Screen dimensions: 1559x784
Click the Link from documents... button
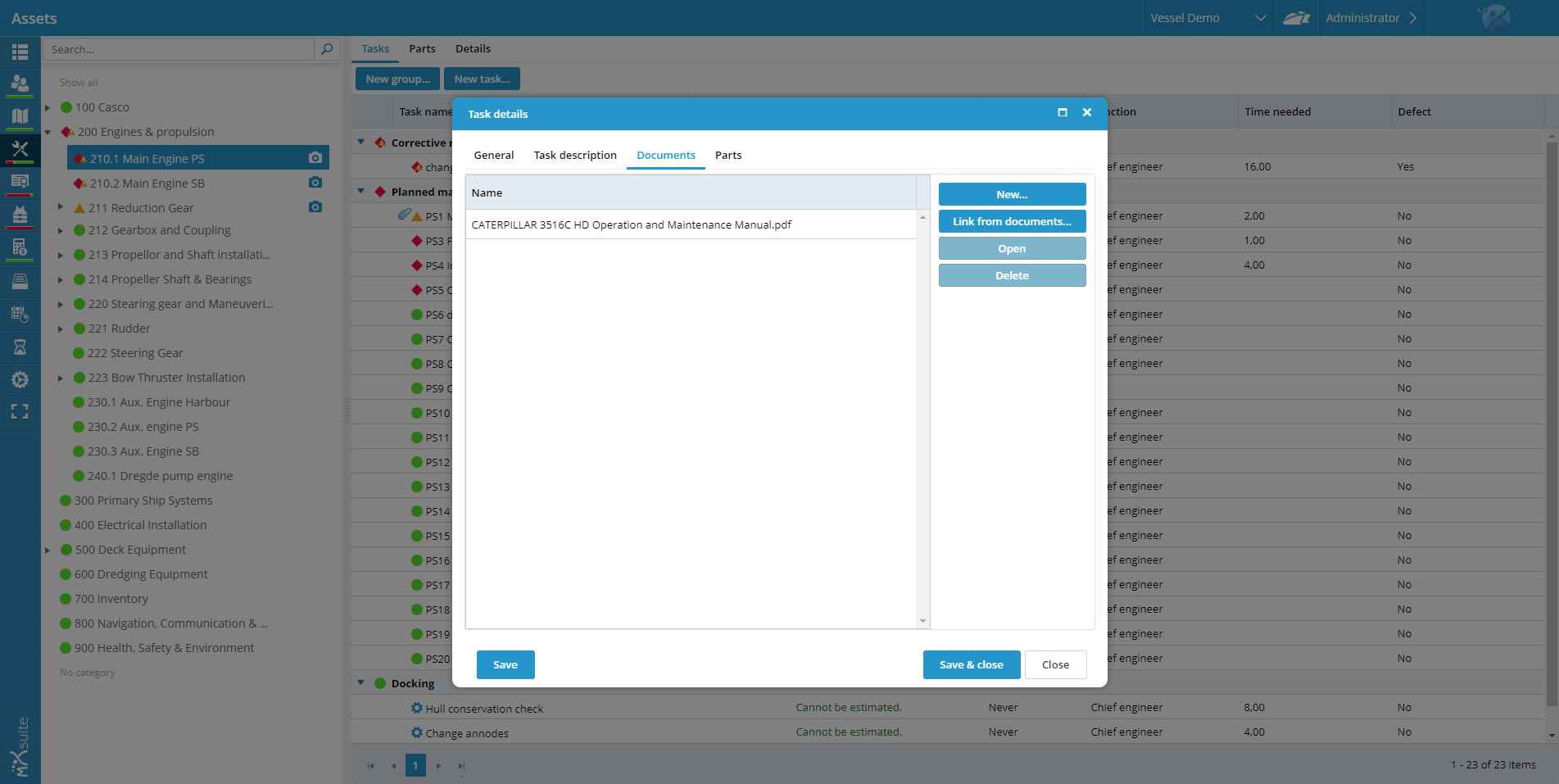[x=1012, y=221]
